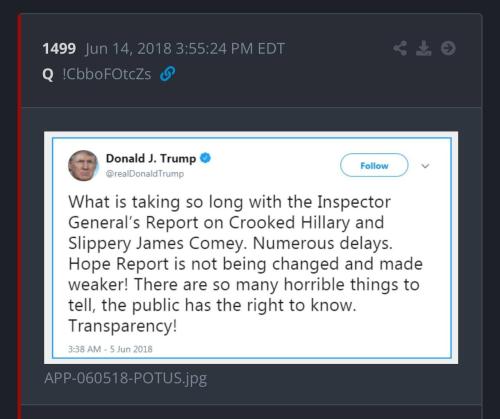Click Donald Trump's profile avatar
This screenshot has height=419, width=500.
pyautogui.click(x=83, y=165)
